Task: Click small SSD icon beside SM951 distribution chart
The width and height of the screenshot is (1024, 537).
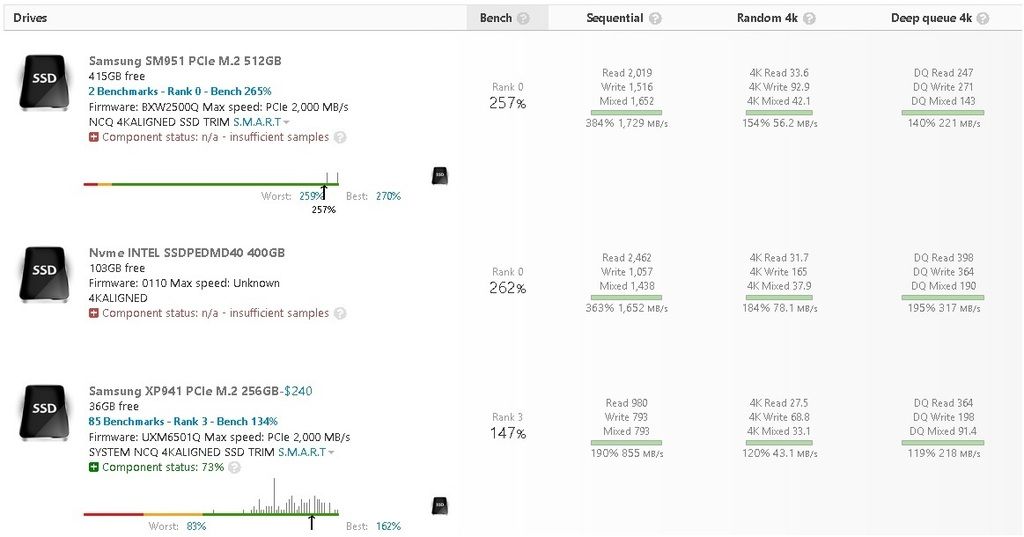Action: coord(439,176)
